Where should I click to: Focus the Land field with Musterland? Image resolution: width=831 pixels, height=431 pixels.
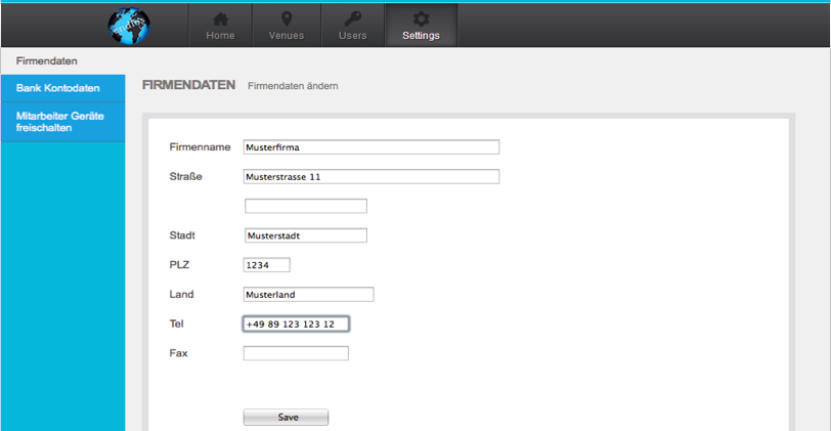coord(308,294)
